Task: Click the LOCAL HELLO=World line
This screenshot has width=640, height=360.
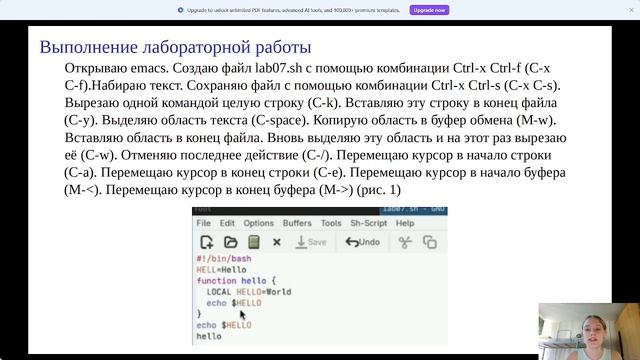Action: pyautogui.click(x=249, y=292)
